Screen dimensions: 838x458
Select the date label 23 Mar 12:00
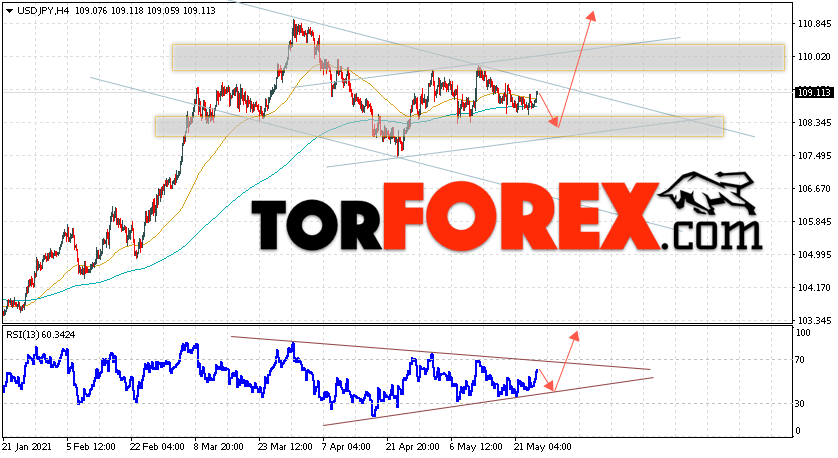285,446
